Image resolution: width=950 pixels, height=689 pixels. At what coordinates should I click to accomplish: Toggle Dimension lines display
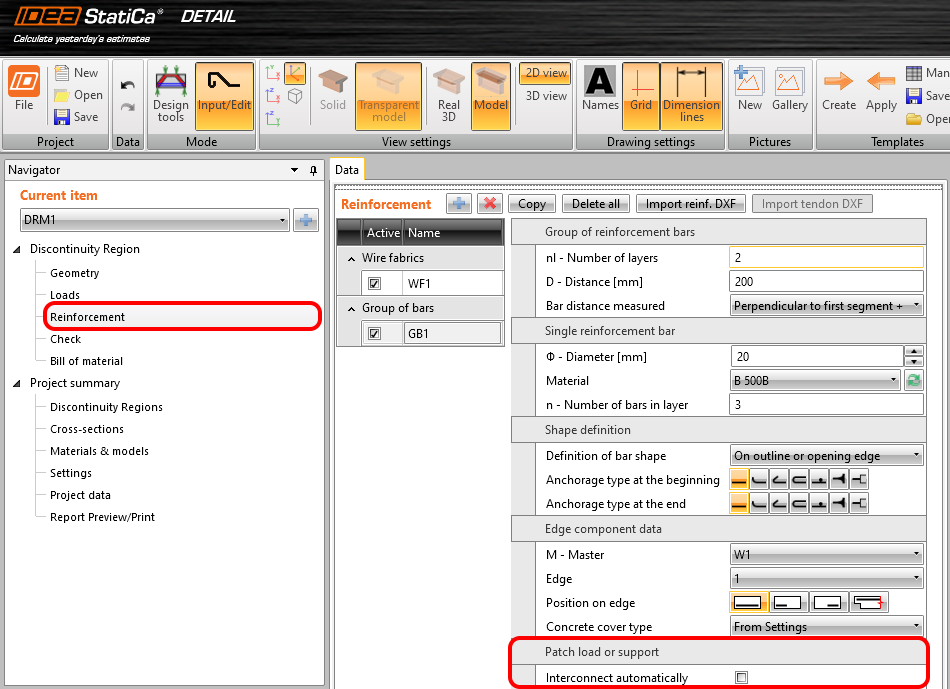click(x=691, y=95)
